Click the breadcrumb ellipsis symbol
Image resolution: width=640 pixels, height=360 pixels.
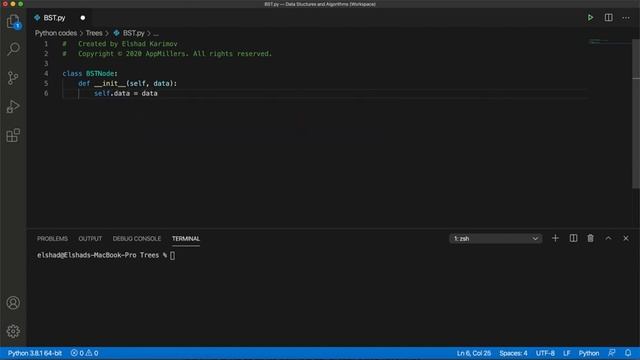(156, 33)
